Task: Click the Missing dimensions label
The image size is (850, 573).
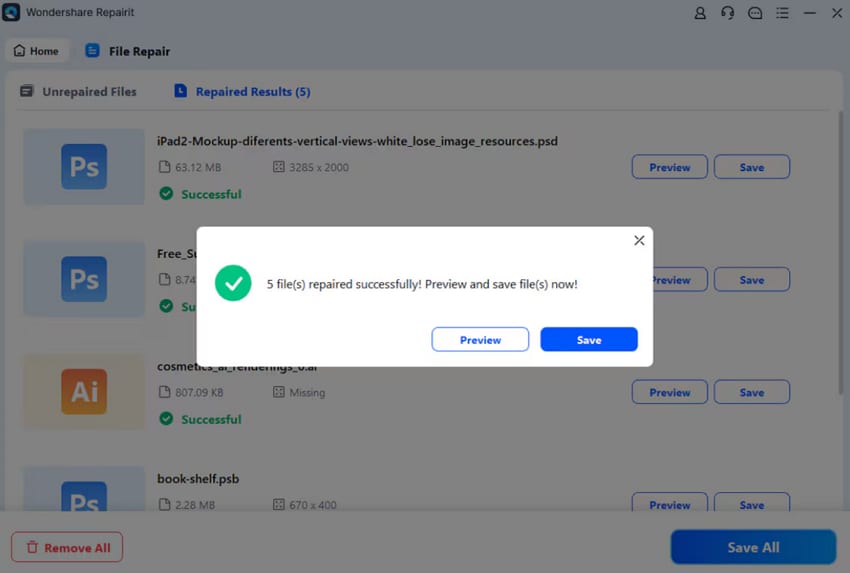Action: point(307,392)
